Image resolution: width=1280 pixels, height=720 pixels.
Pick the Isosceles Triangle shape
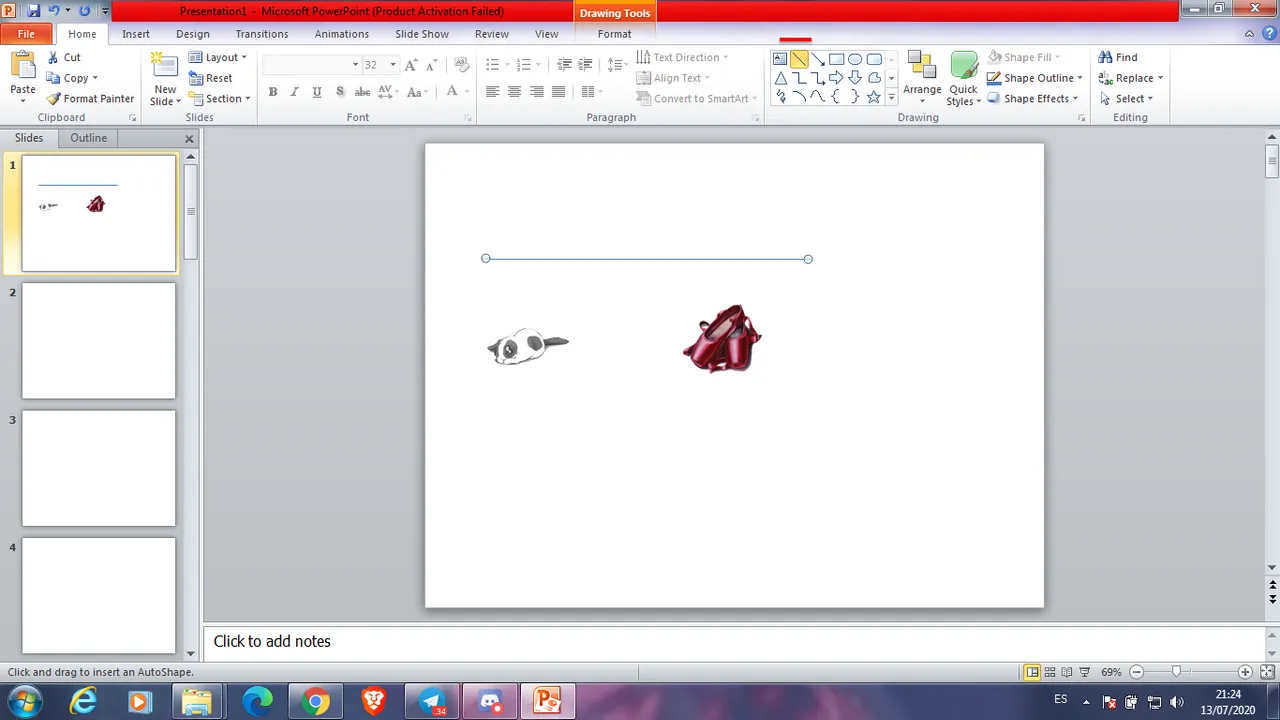click(780, 78)
